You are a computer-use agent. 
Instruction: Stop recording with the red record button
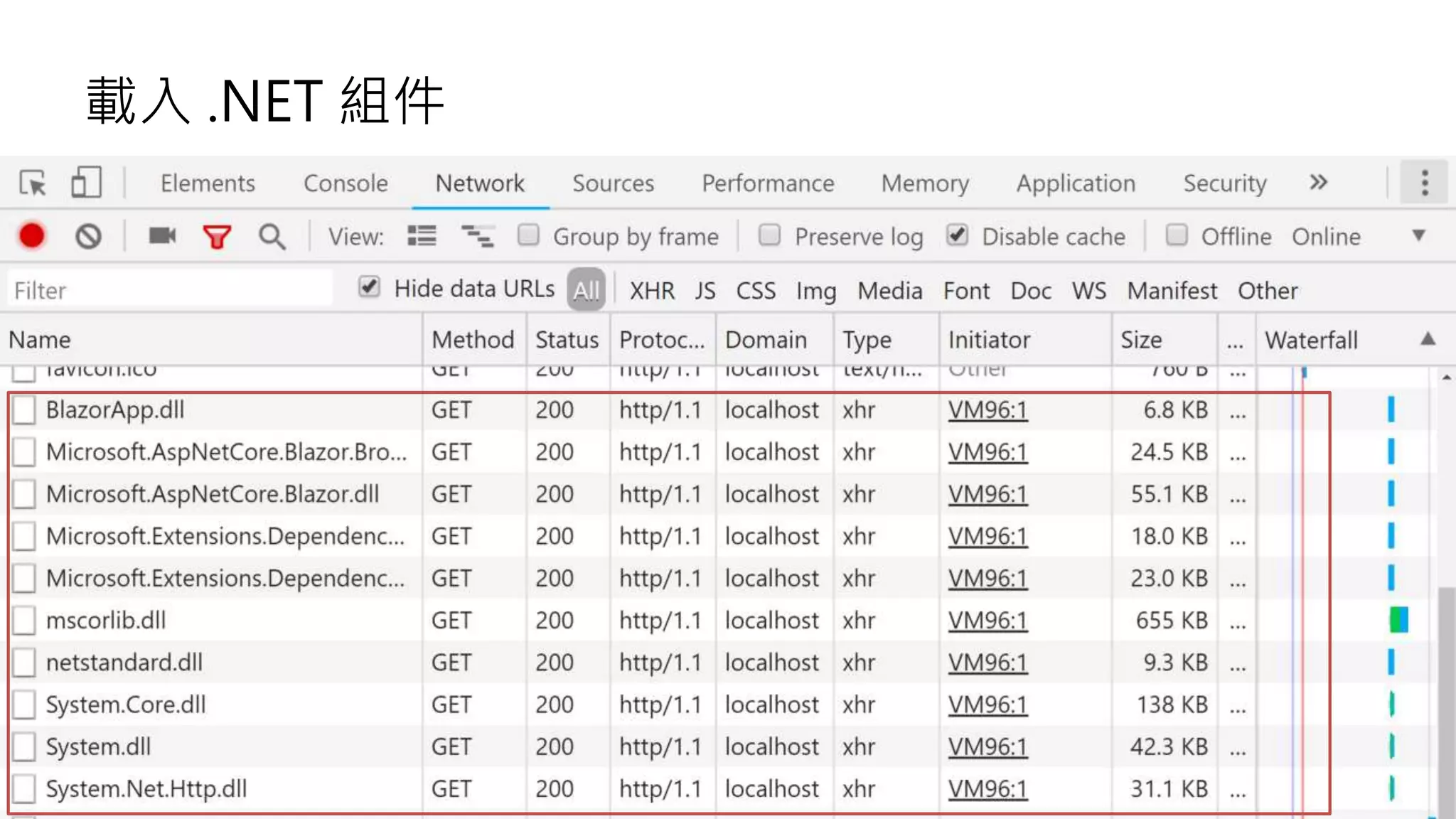[x=32, y=236]
